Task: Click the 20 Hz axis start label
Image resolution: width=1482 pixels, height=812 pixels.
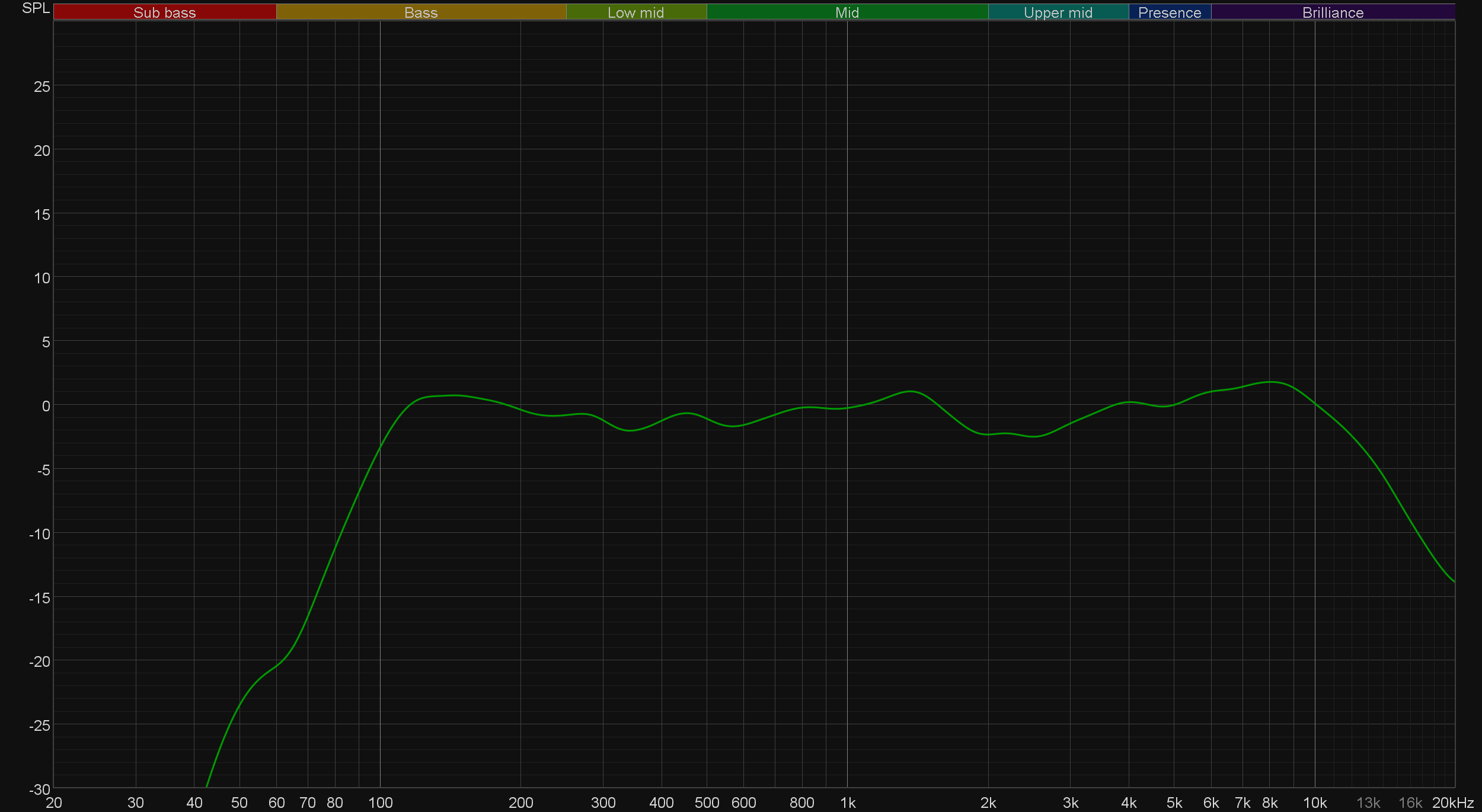Action: click(x=54, y=803)
